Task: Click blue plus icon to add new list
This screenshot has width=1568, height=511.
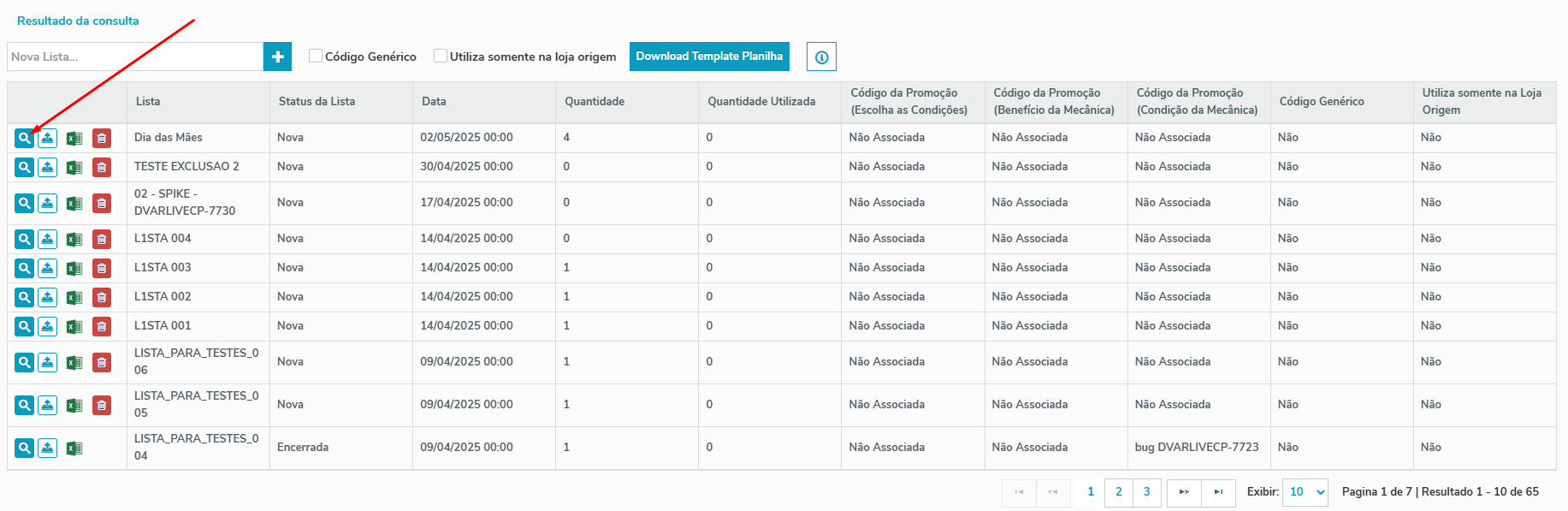Action: [x=277, y=56]
